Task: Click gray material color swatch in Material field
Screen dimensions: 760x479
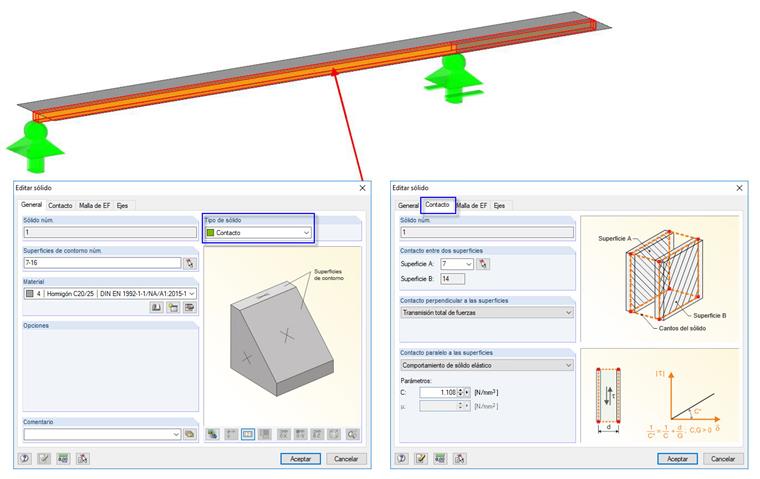Action: pyautogui.click(x=30, y=293)
